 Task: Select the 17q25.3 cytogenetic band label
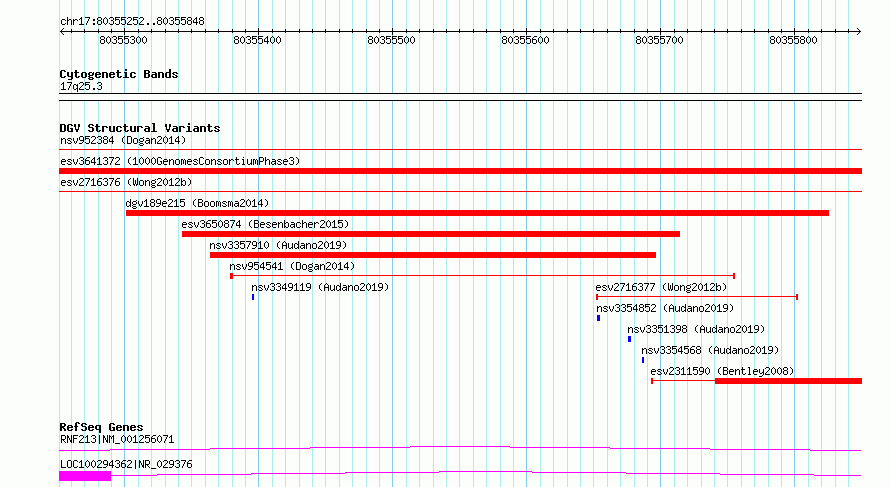point(81,87)
